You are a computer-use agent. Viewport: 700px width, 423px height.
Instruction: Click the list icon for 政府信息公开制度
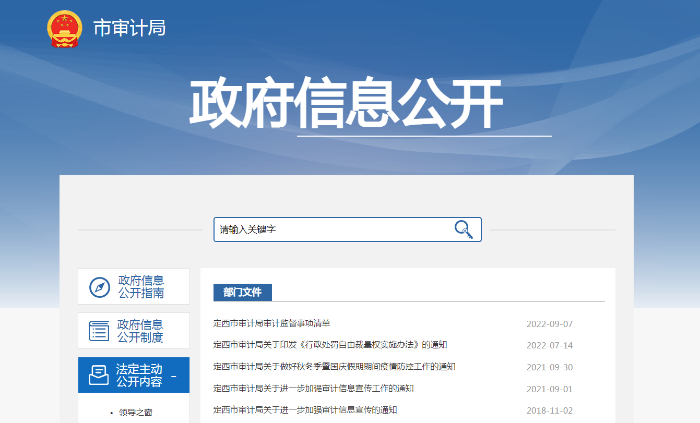tap(99, 331)
